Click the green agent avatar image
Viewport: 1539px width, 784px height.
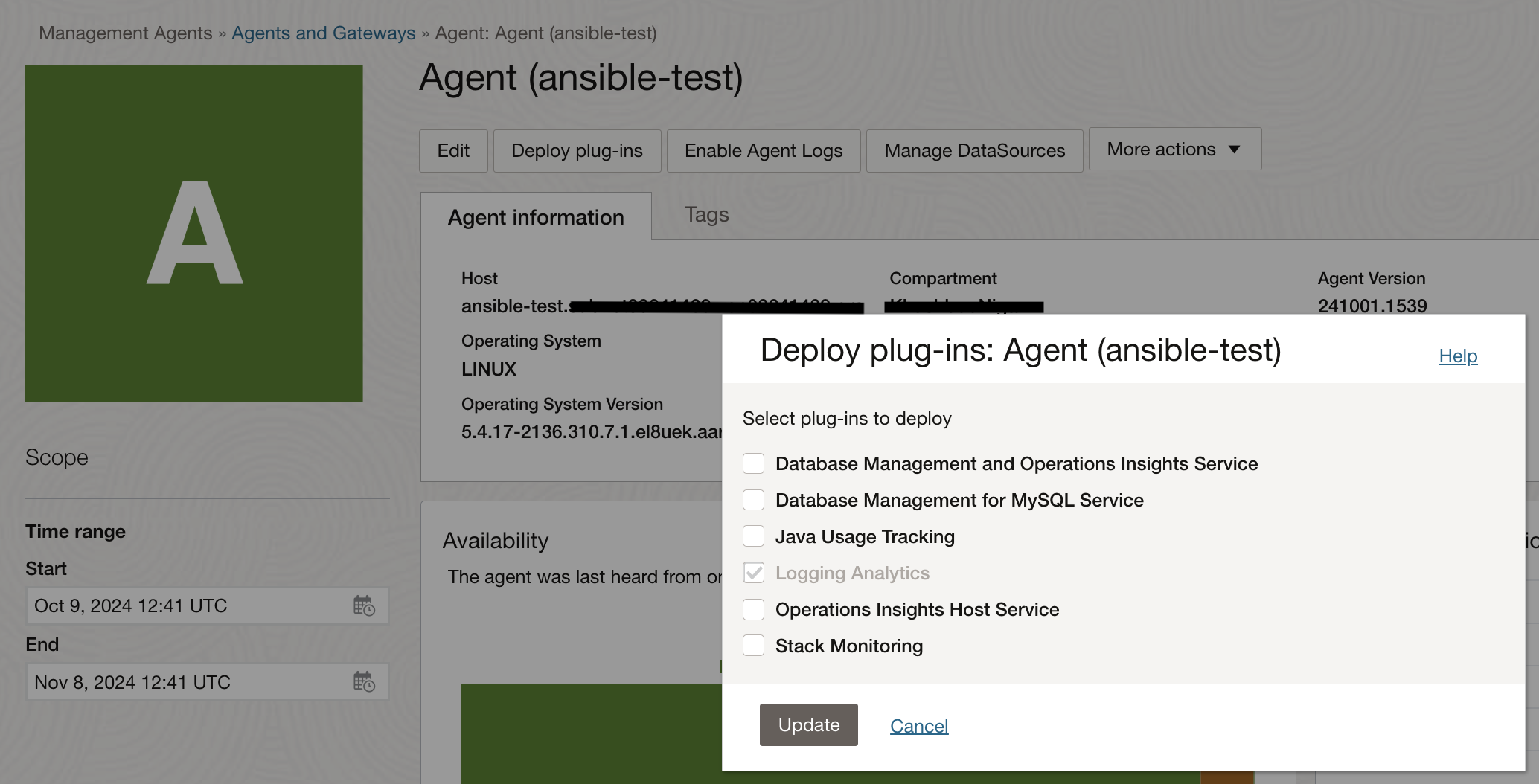[x=194, y=234]
